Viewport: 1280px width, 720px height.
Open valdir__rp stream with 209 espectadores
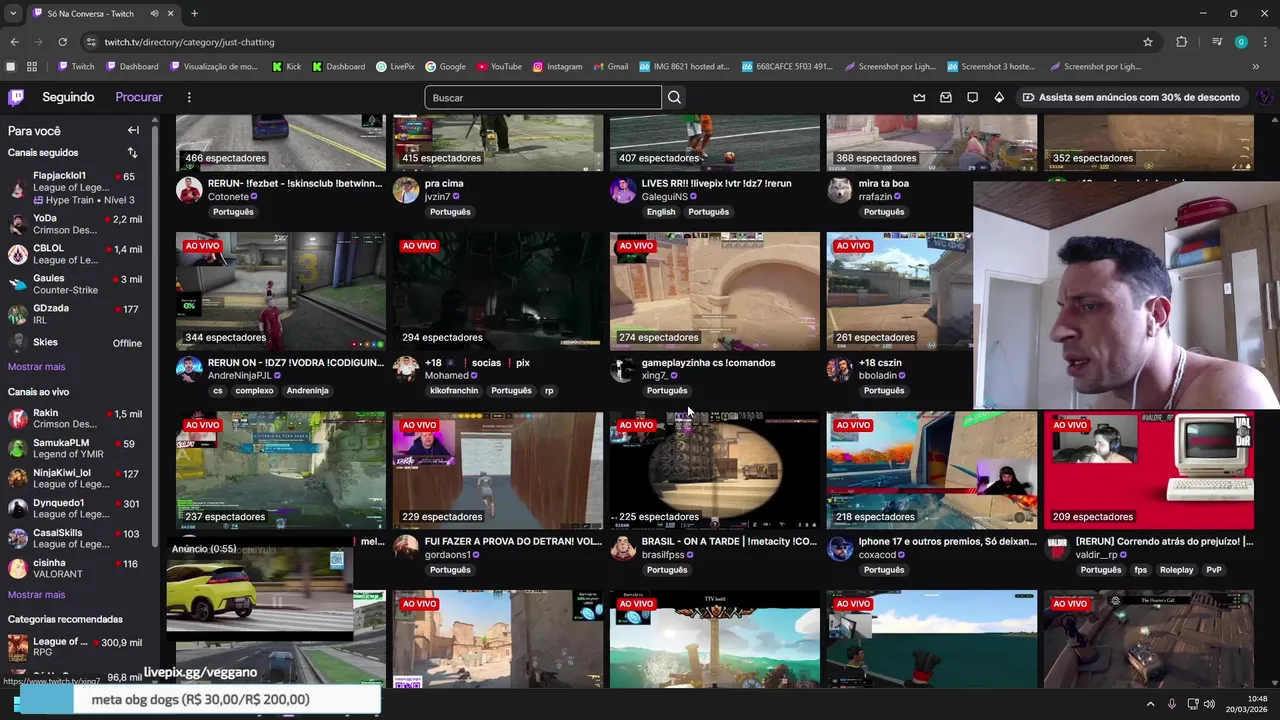1149,470
